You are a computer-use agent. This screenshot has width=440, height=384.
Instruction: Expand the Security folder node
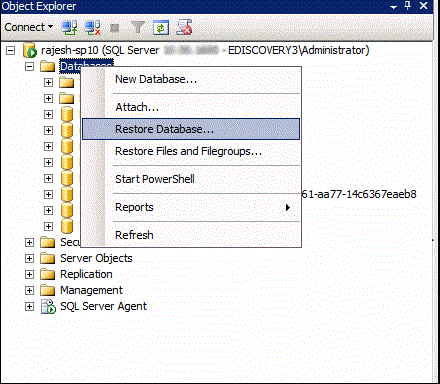tap(29, 242)
